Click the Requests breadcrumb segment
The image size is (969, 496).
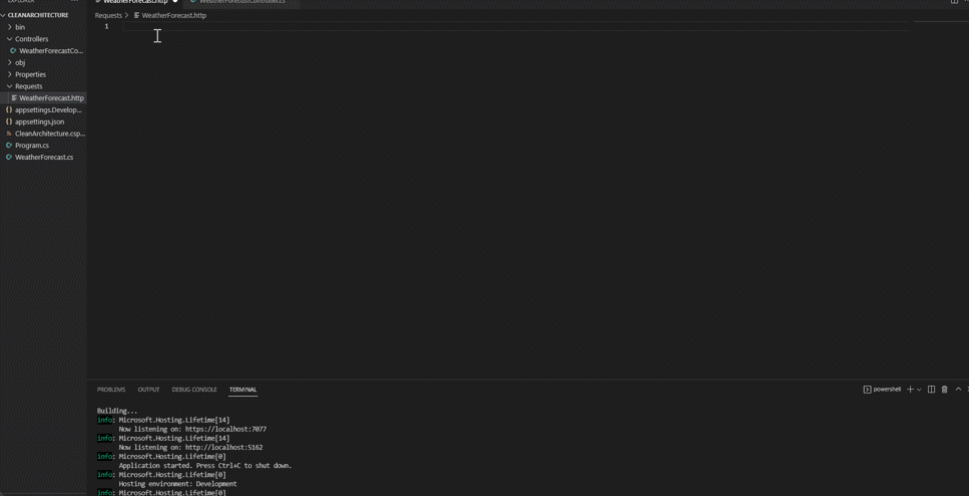pos(109,16)
